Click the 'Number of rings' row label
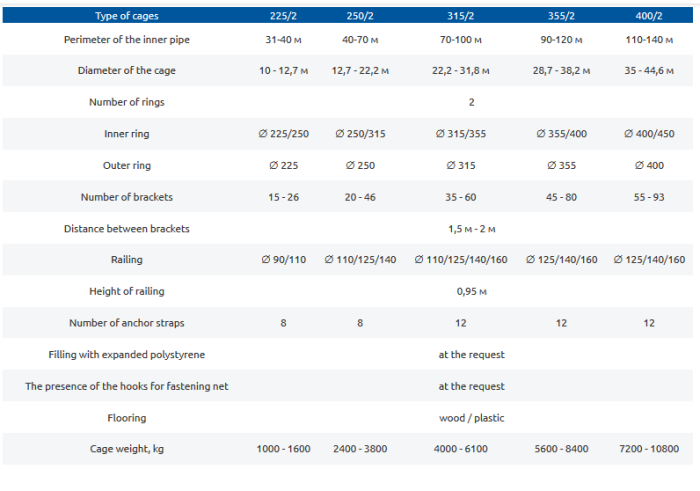 pos(126,102)
